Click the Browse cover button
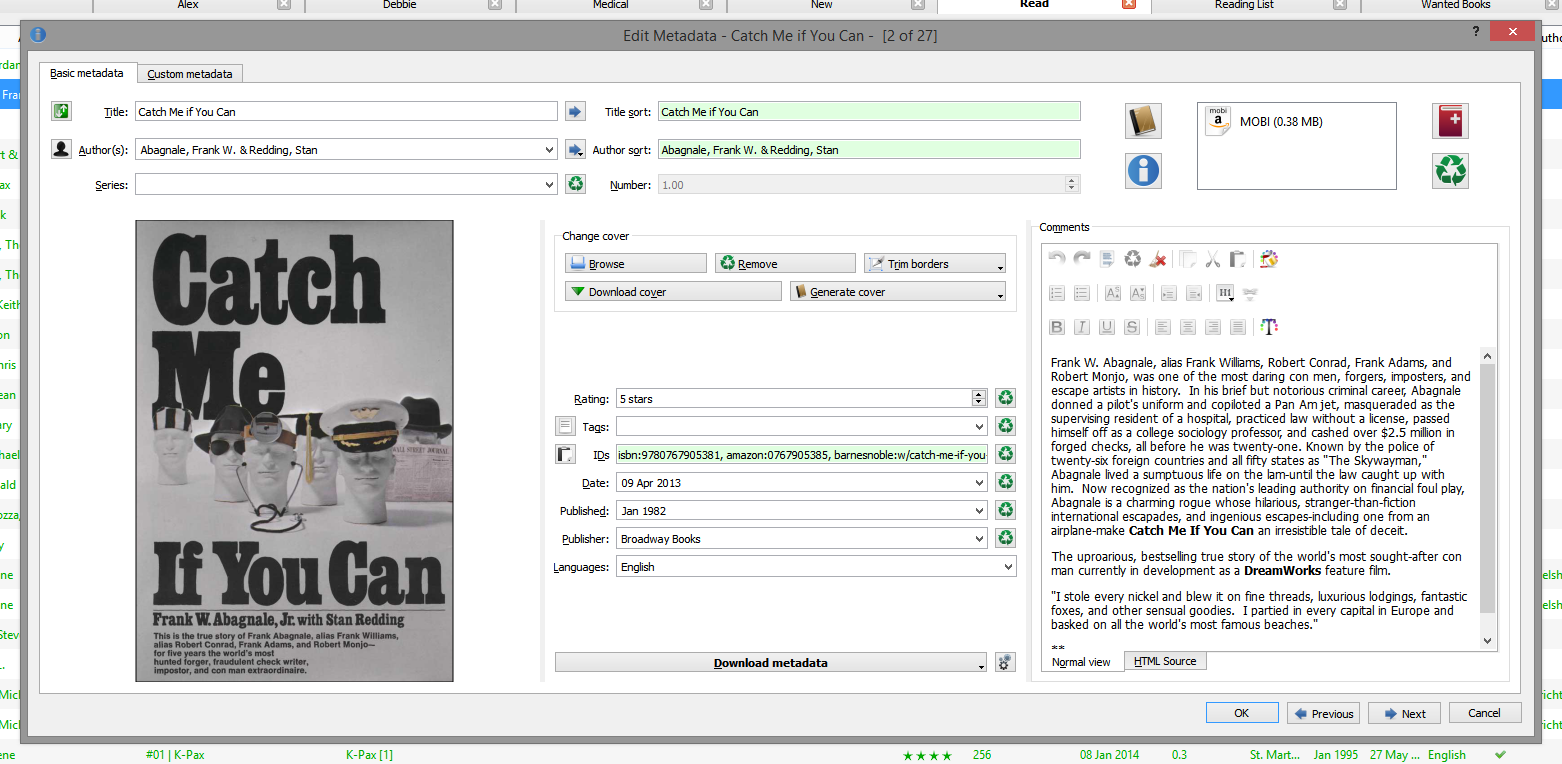Viewport: 1562px width, 764px height. (635, 263)
